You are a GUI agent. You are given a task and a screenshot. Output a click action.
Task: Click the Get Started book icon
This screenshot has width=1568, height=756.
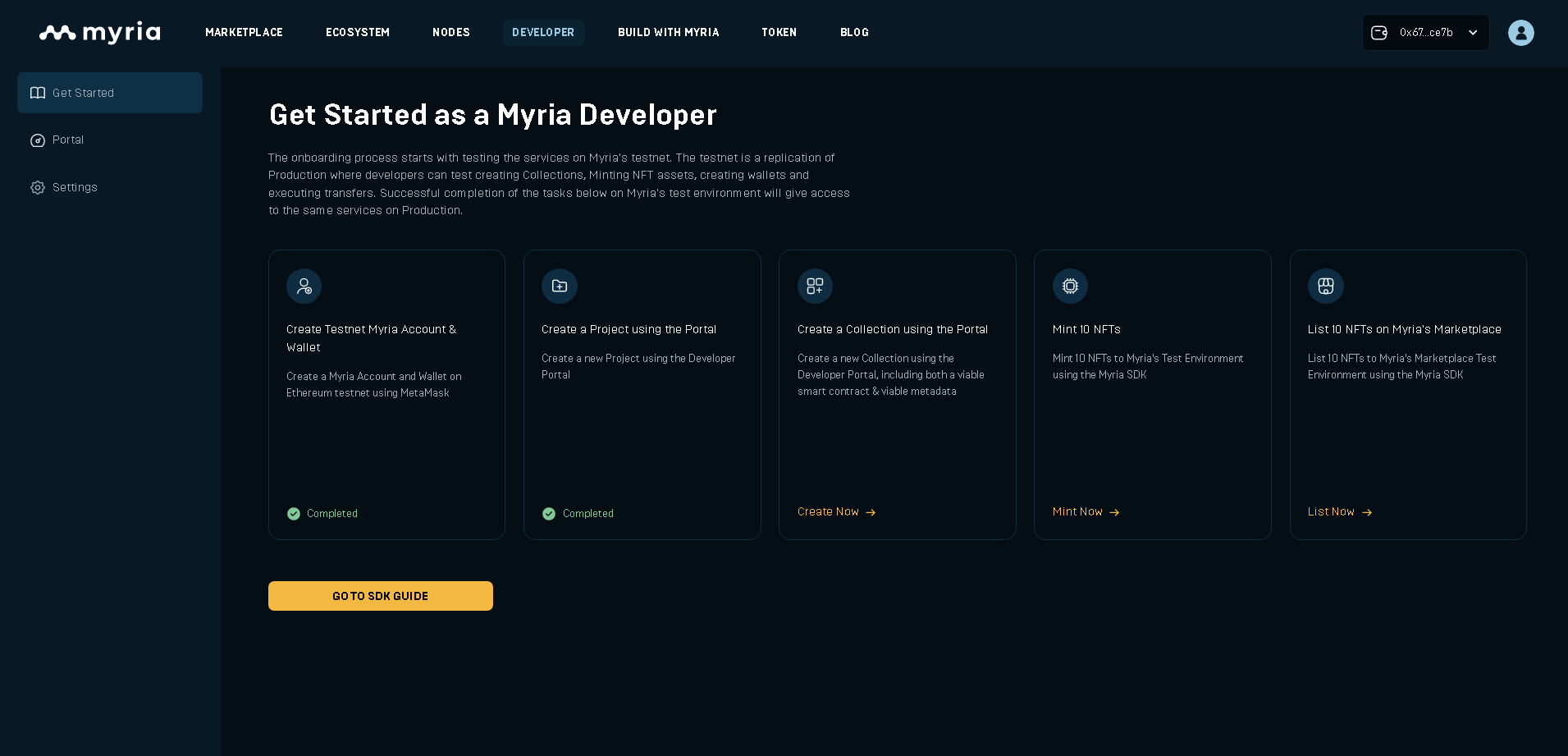tap(38, 93)
